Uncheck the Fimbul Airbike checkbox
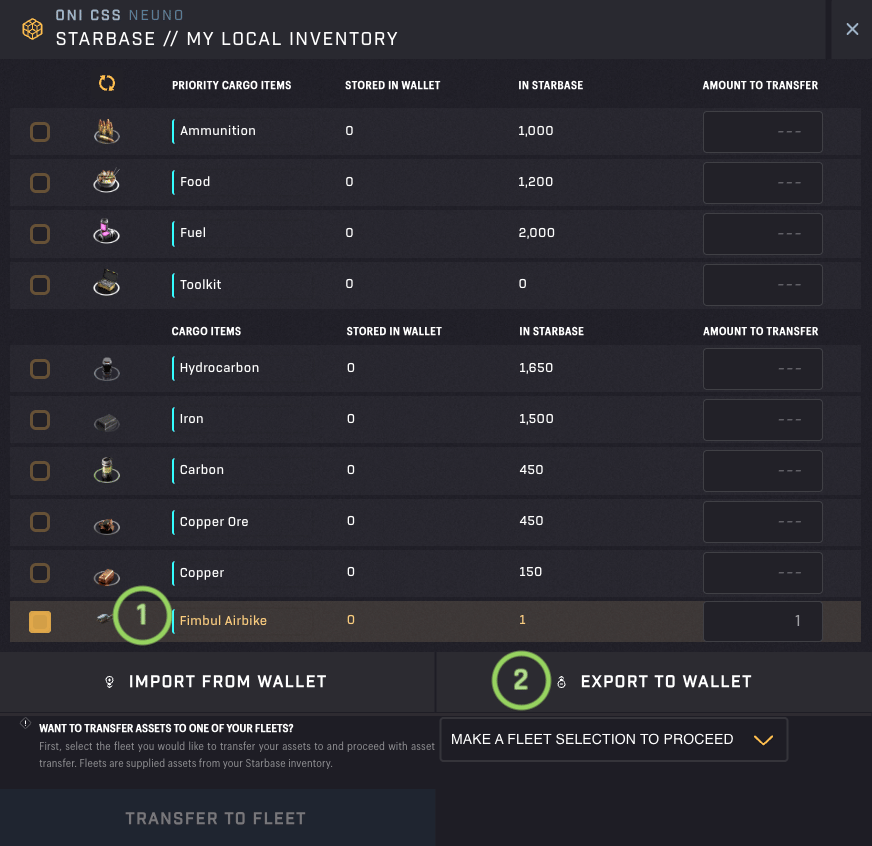 [40, 622]
